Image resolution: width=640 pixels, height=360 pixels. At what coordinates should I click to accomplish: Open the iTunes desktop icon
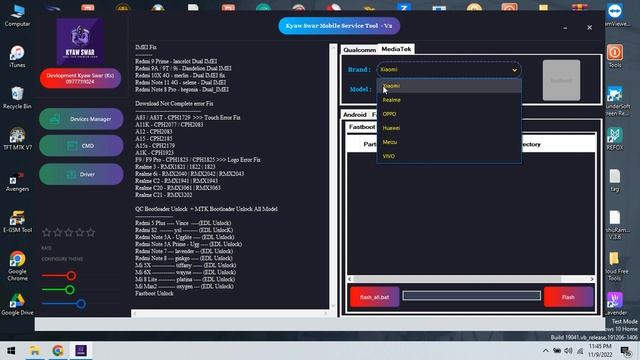click(17, 57)
